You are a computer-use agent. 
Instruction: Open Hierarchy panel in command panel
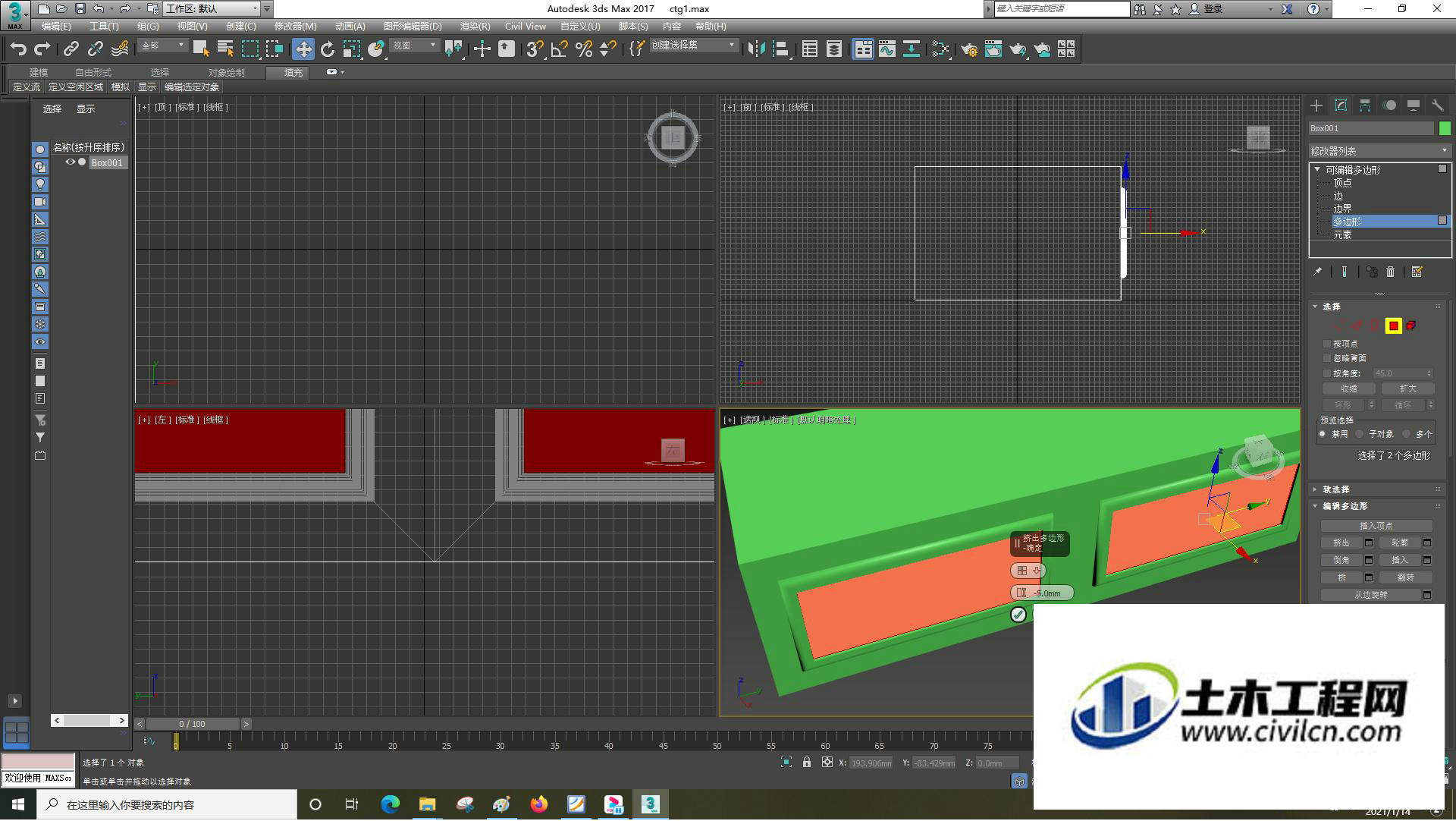click(1365, 105)
